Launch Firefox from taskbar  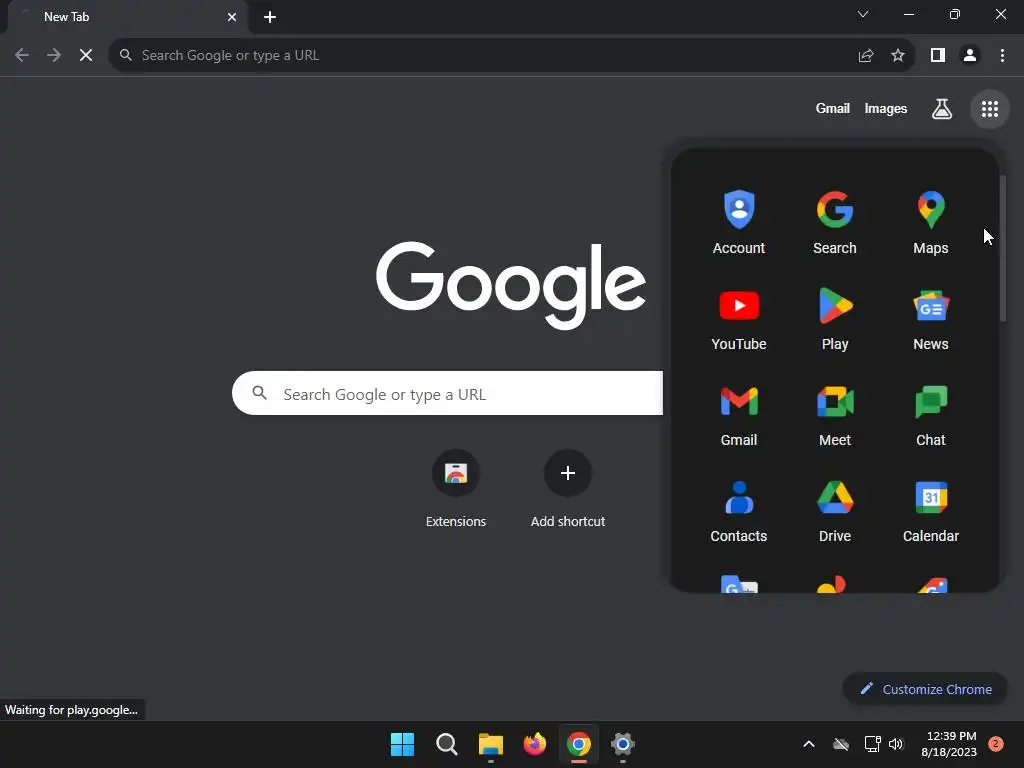535,744
